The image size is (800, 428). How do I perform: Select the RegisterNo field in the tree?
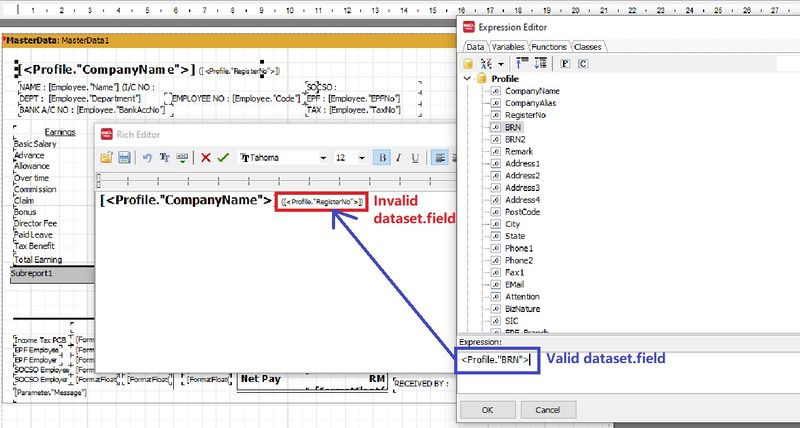(526, 115)
